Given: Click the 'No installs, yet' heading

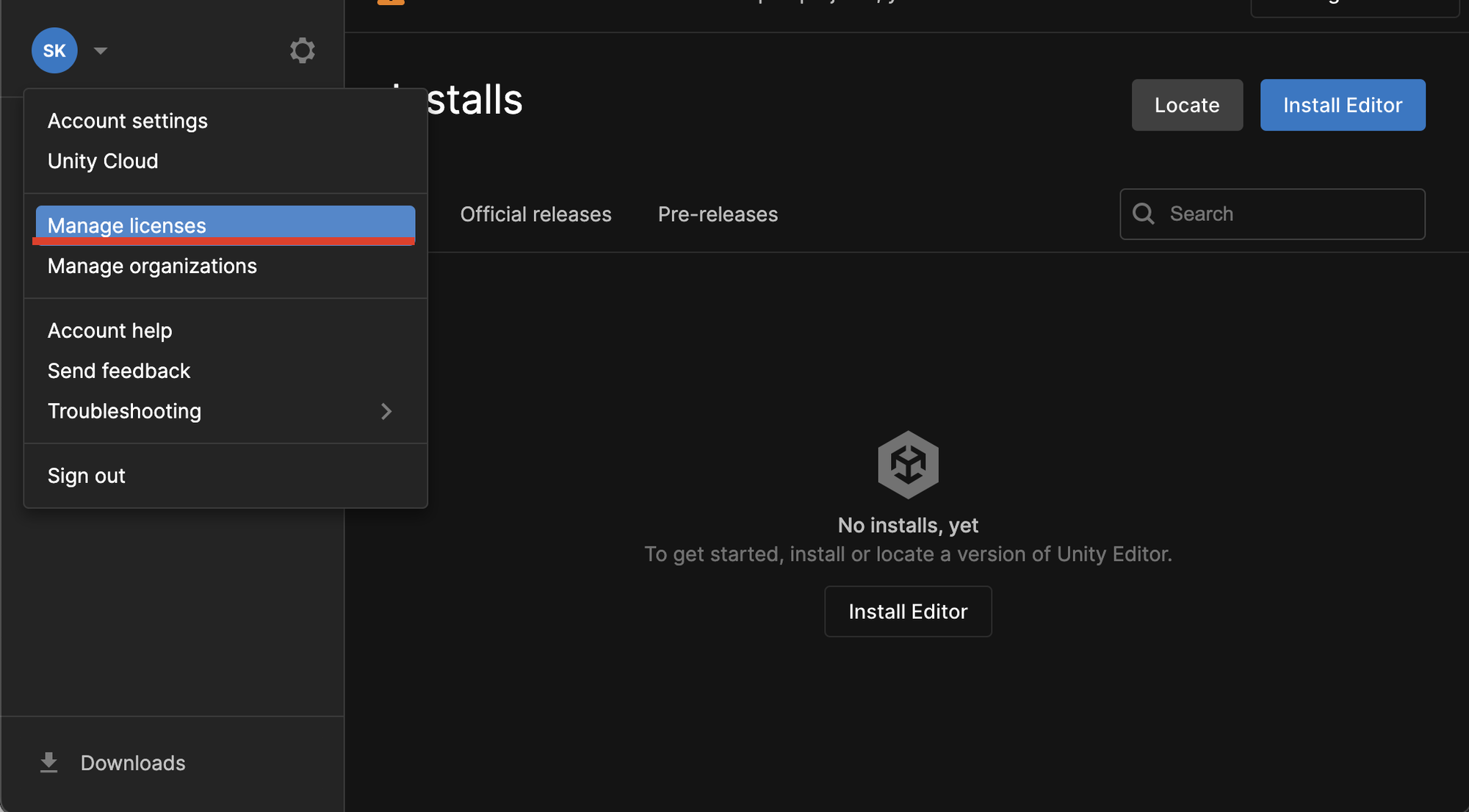Looking at the screenshot, I should tap(908, 526).
